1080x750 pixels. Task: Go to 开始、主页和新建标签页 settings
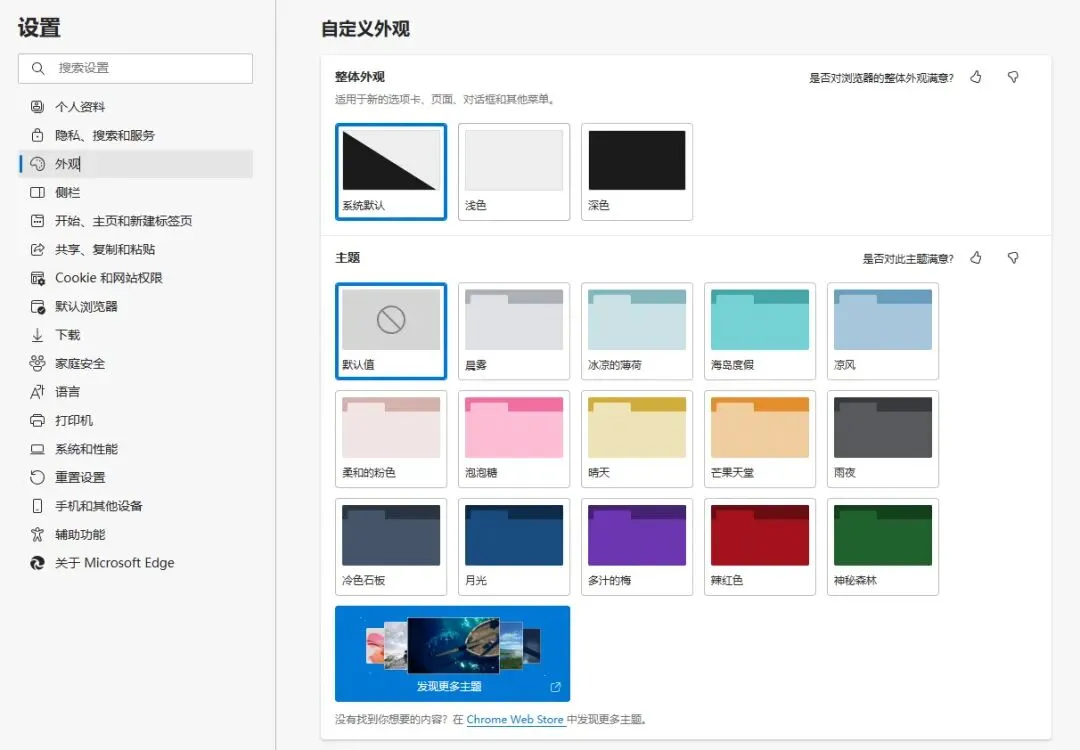click(136, 221)
